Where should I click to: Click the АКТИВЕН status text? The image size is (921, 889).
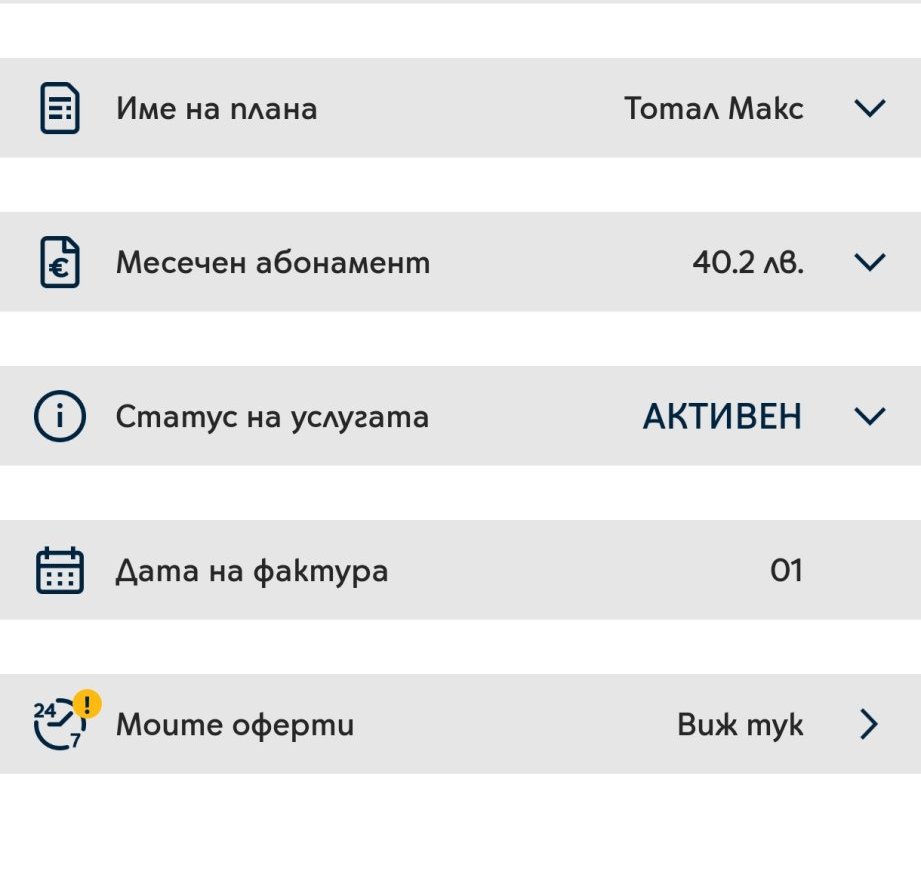tap(722, 417)
